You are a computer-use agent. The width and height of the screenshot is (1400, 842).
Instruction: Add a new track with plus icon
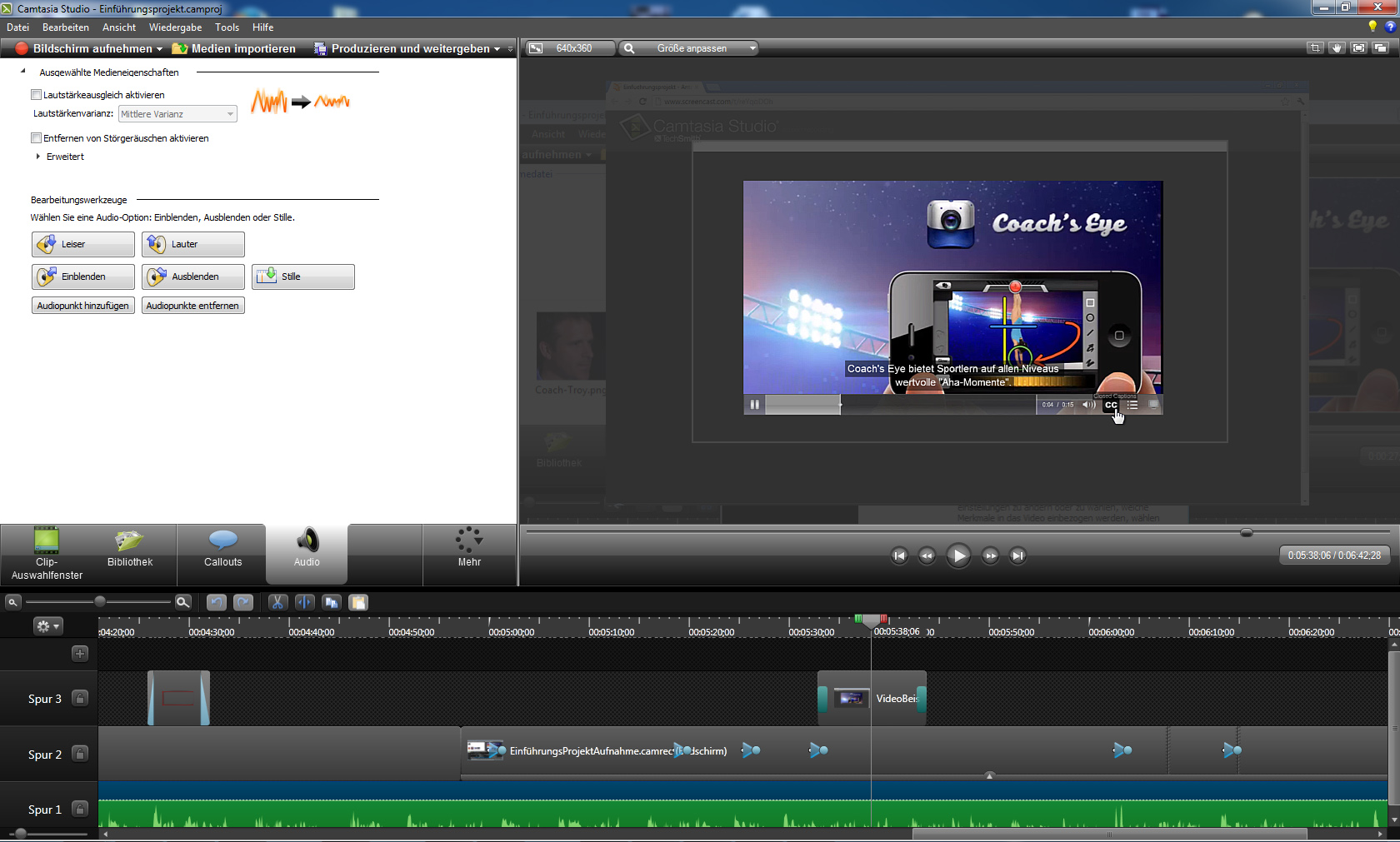(x=80, y=653)
